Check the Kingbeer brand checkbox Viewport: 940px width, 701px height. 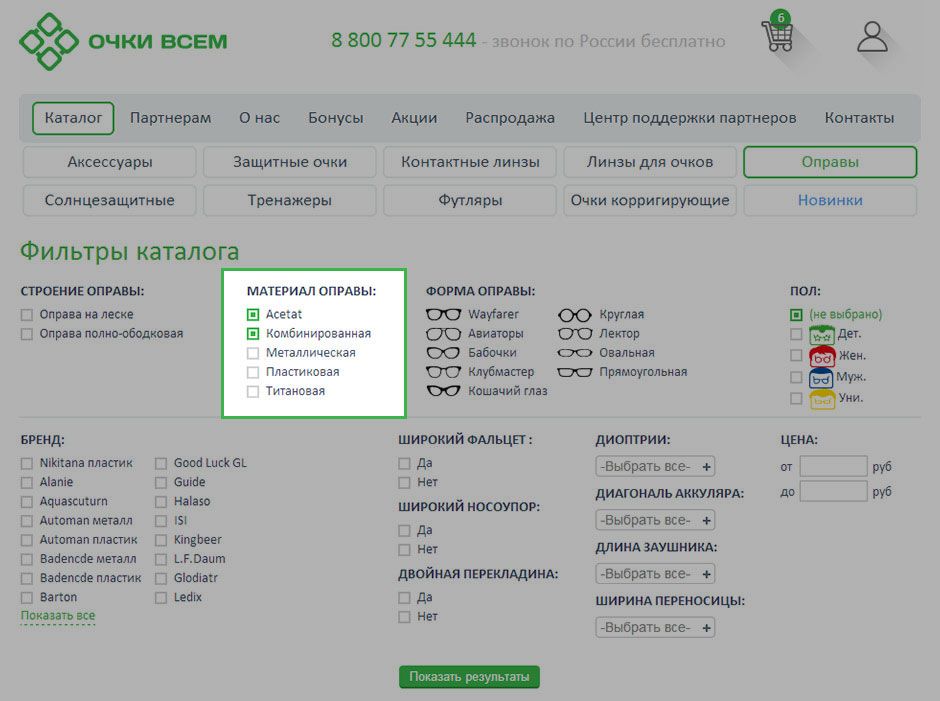pos(161,540)
